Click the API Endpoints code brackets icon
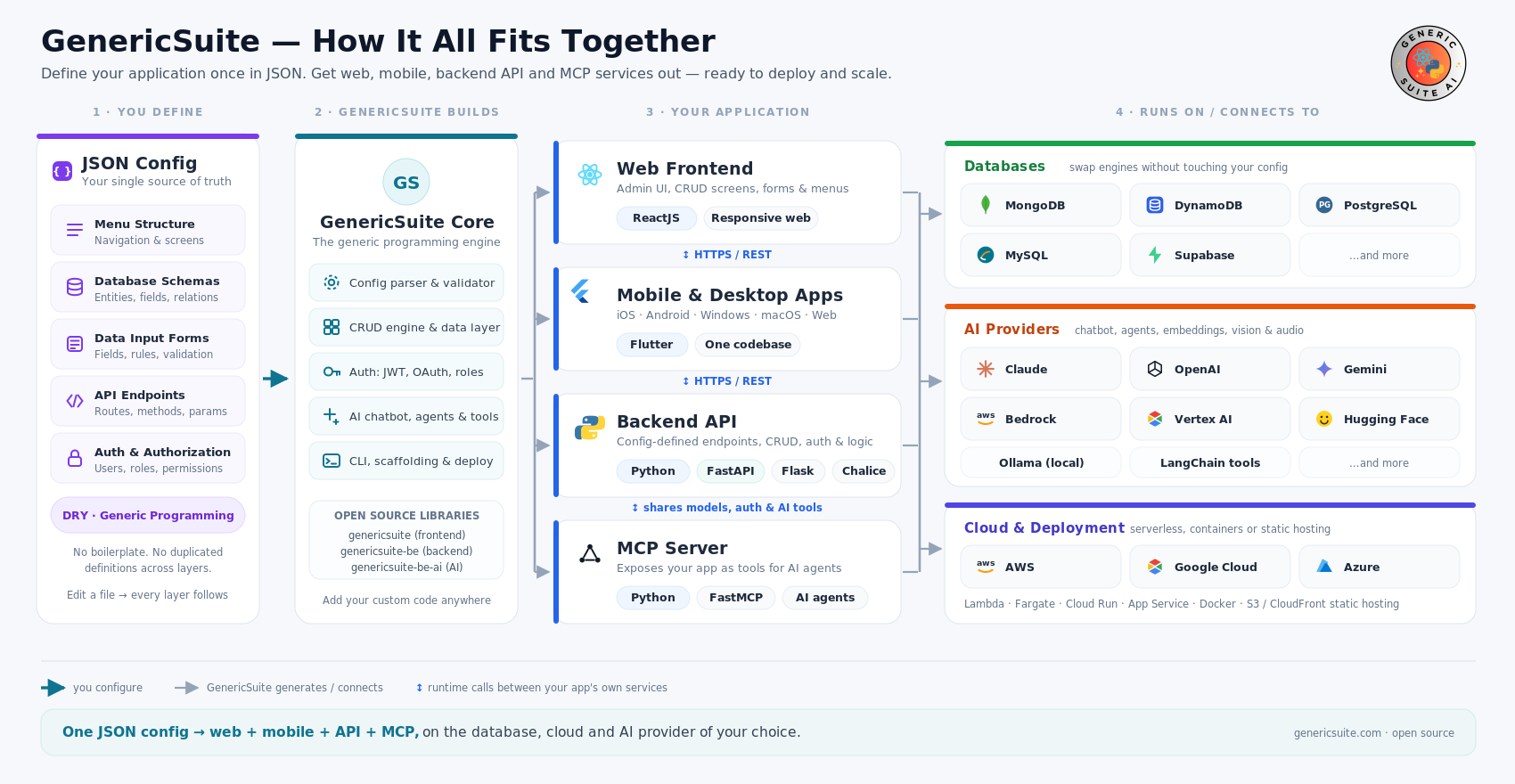Viewport: 1515px width, 784px height. 75,401
